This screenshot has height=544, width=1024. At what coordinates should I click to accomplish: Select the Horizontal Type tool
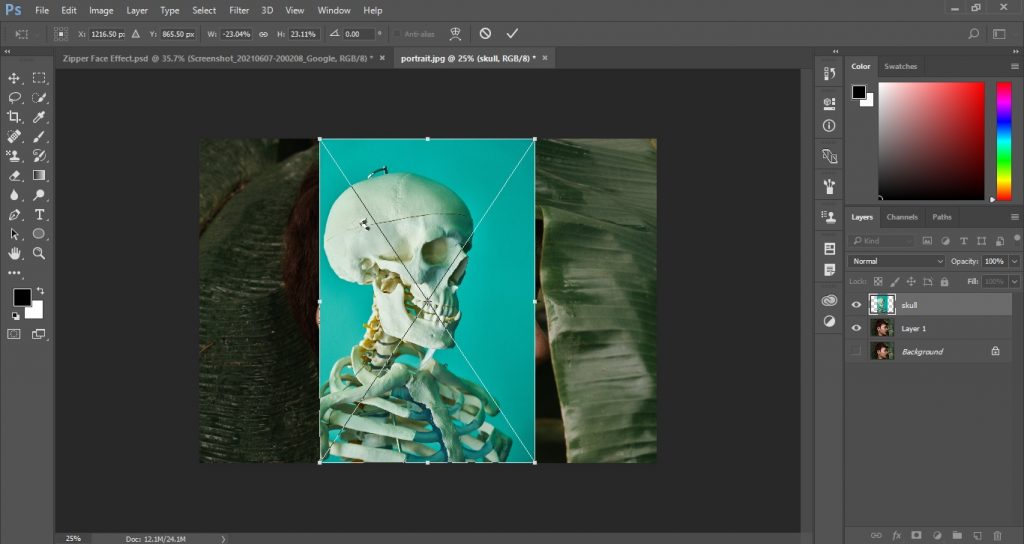click(x=39, y=214)
